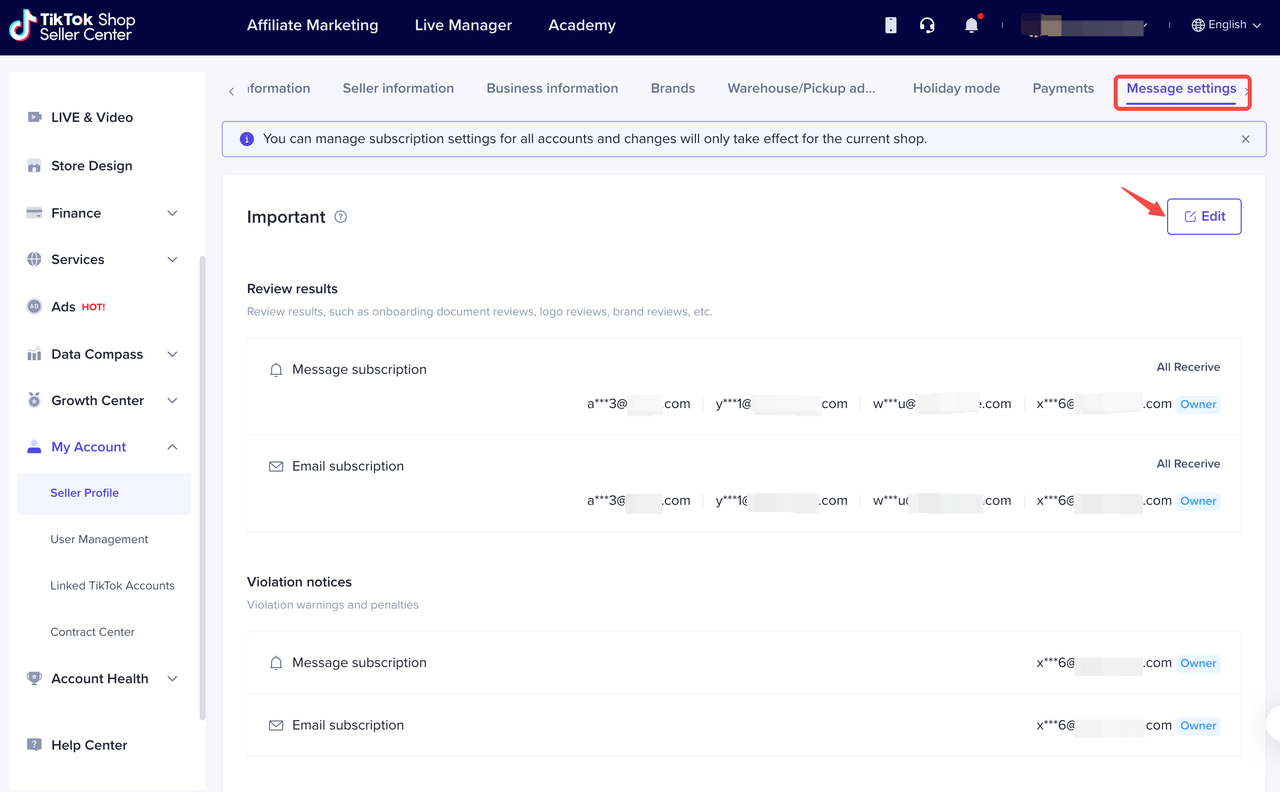Click the mobile phone app icon
The image size is (1280, 792).
tap(890, 25)
